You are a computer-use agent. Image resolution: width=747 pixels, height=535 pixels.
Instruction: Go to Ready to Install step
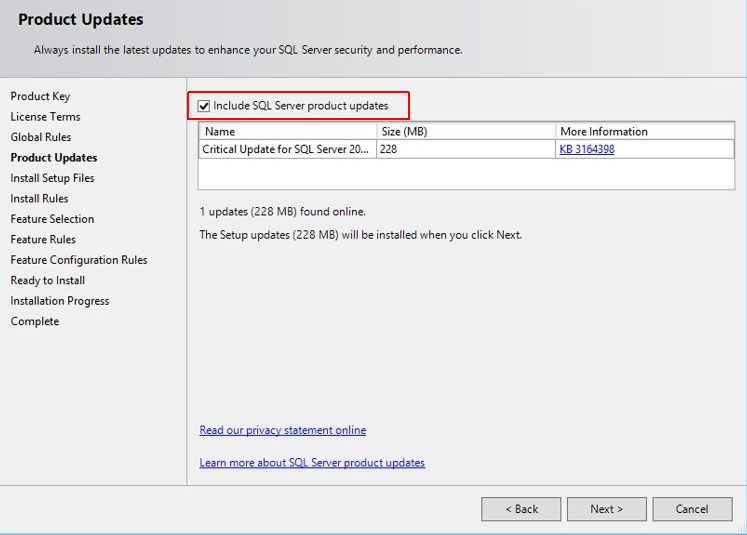(48, 281)
